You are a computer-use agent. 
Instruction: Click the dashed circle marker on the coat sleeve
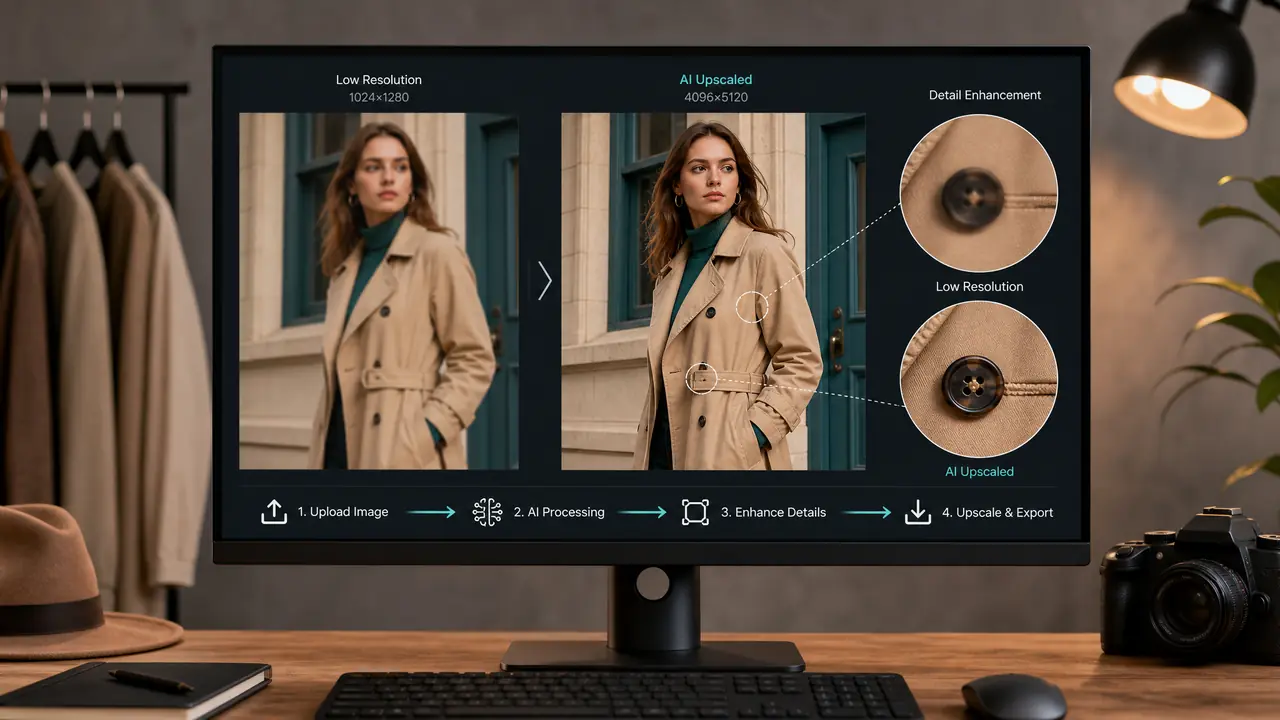[752, 306]
